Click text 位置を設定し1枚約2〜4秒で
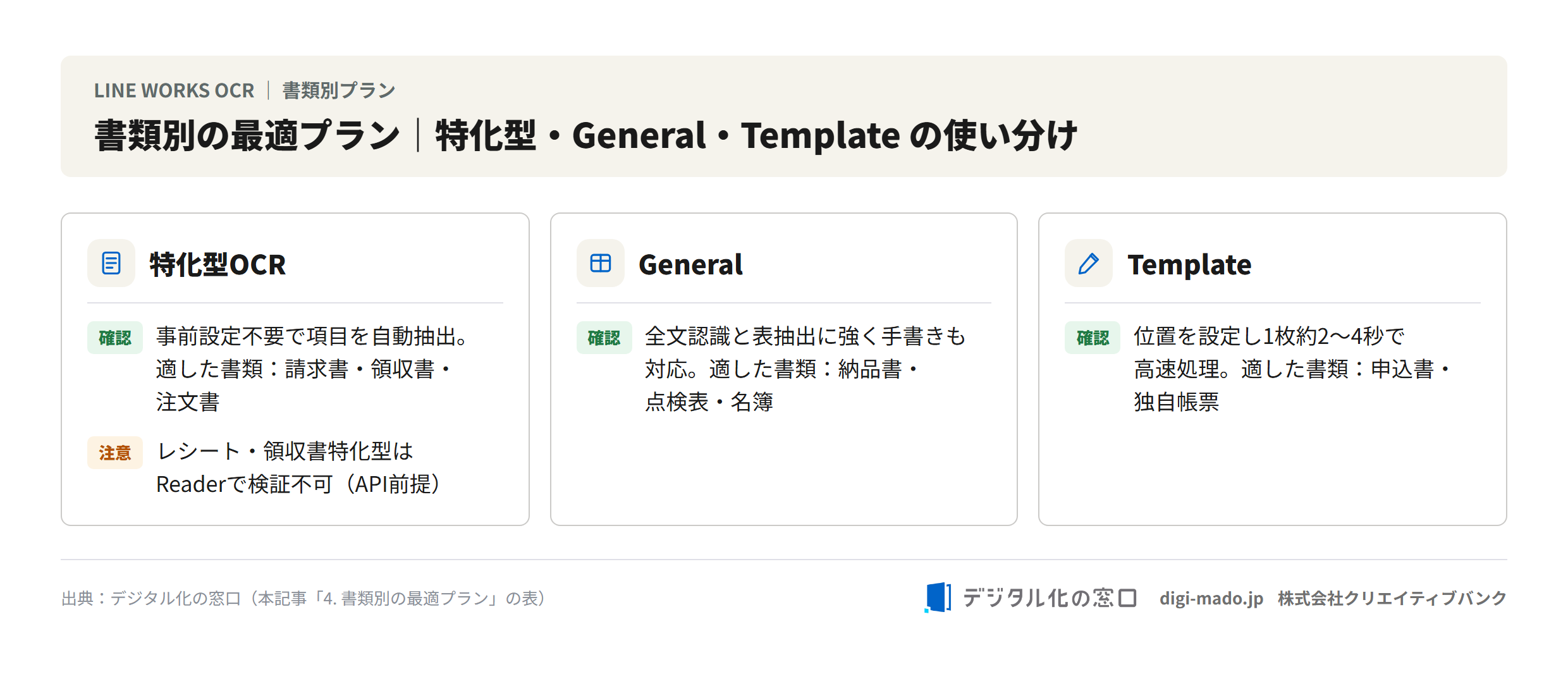 1269,336
